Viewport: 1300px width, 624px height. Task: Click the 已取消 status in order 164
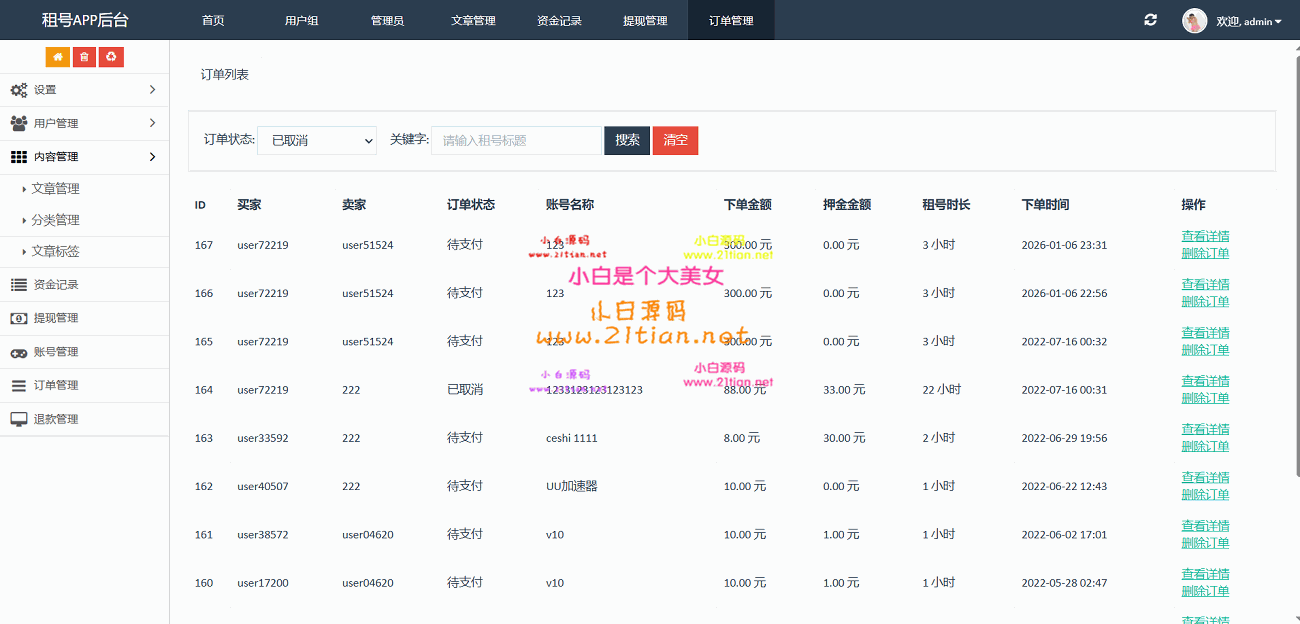click(465, 390)
